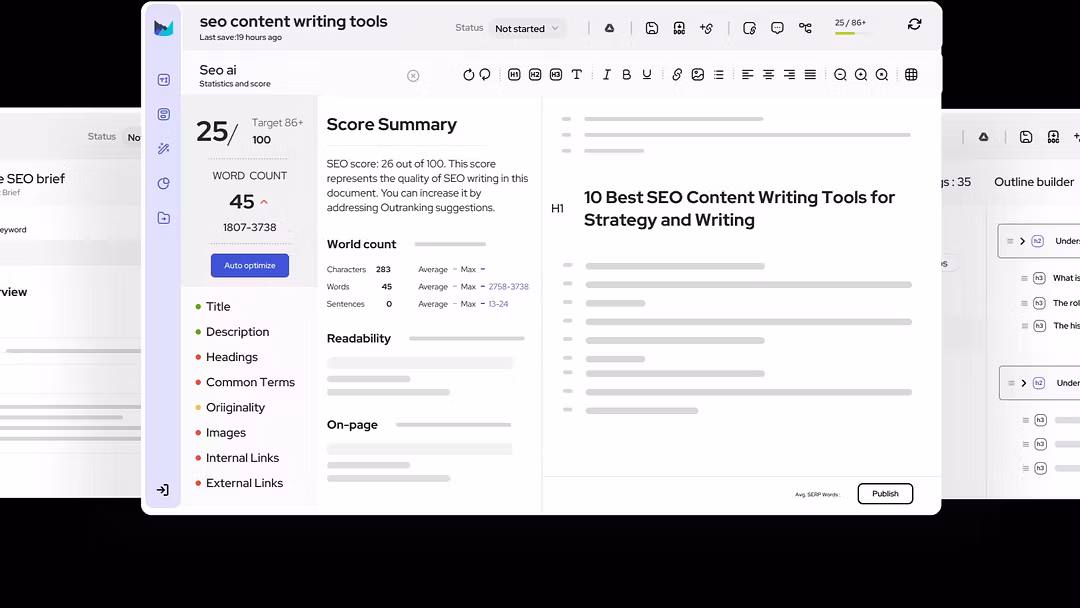
Task: Click the Google Drive icon
Action: (x=609, y=28)
